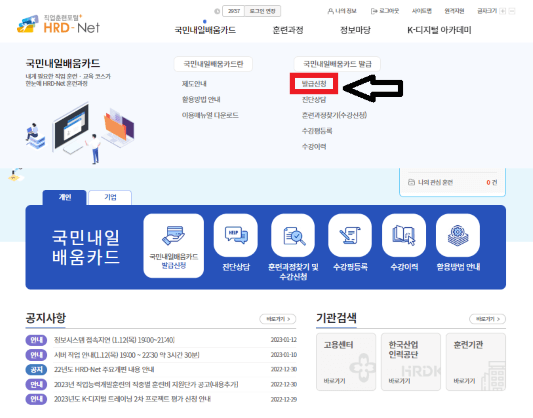Decrease font size with minus icon

point(512,11)
